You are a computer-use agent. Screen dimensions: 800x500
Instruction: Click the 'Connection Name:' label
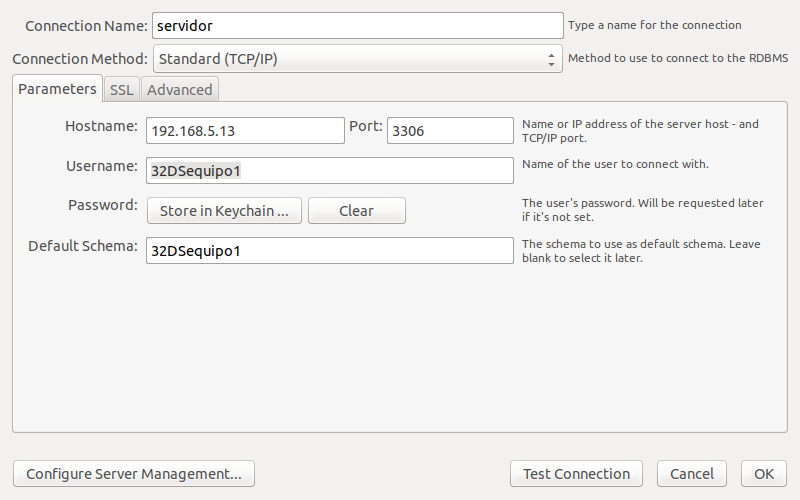[x=86, y=26]
